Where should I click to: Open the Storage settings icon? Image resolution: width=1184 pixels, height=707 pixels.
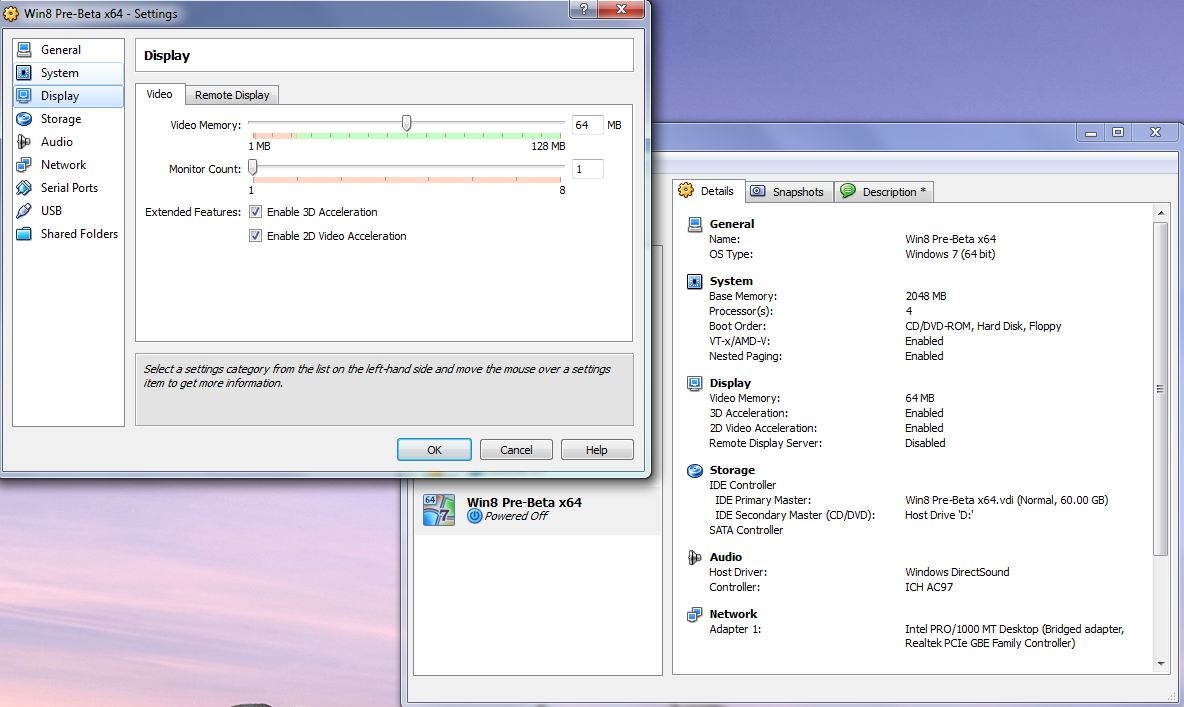click(x=24, y=119)
